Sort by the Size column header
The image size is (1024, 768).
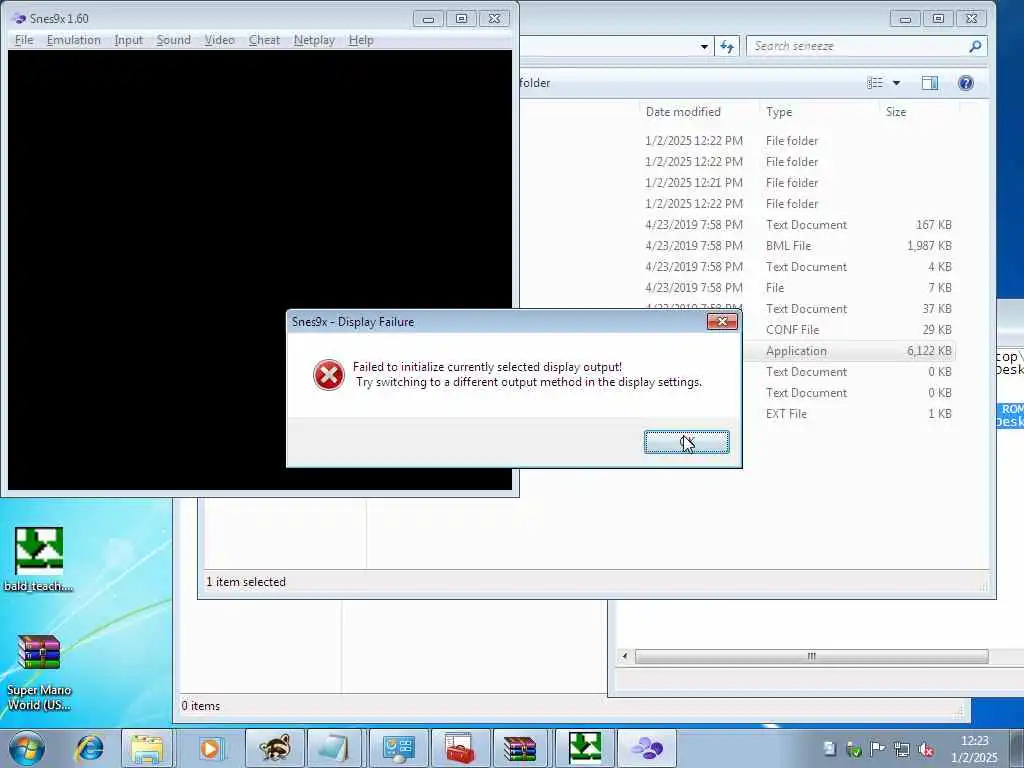[x=896, y=112]
